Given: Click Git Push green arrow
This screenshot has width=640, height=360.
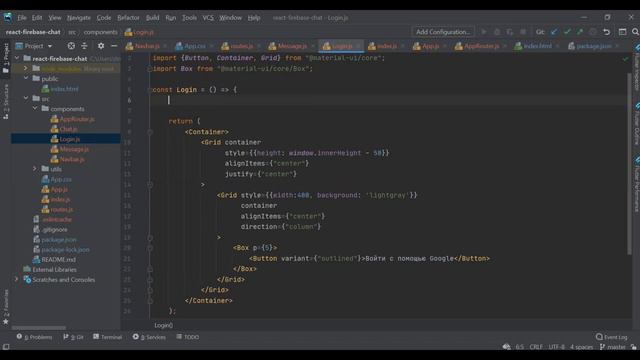Looking at the screenshot, I should (x=580, y=32).
